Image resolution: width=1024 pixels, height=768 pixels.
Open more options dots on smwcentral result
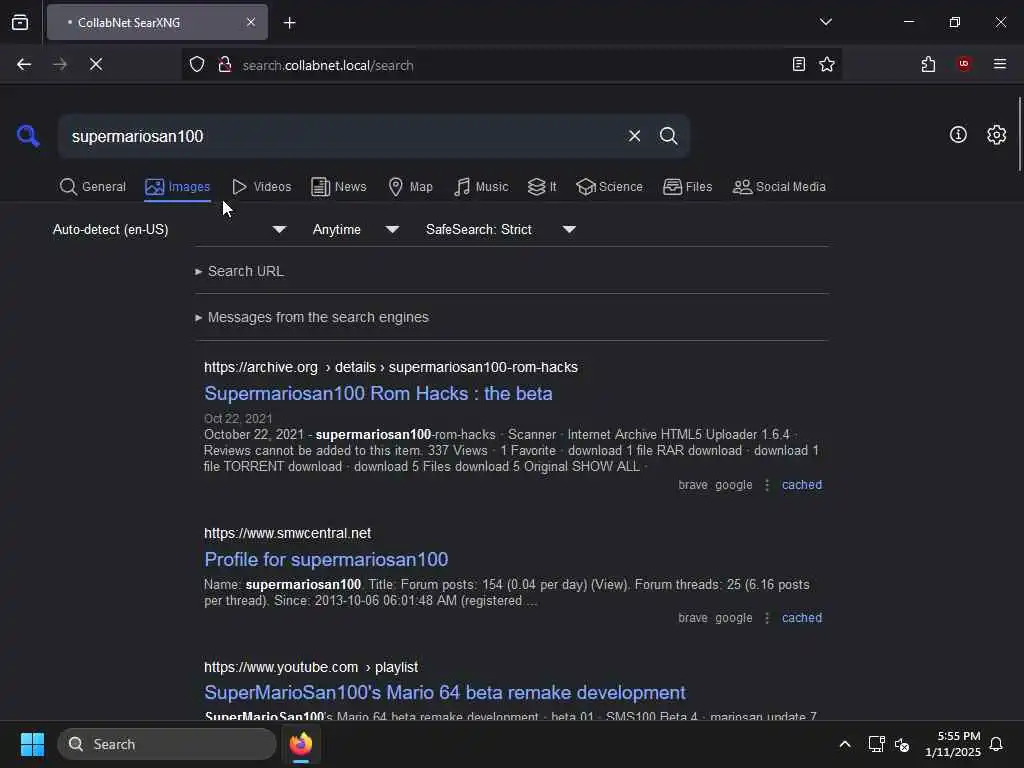[767, 618]
